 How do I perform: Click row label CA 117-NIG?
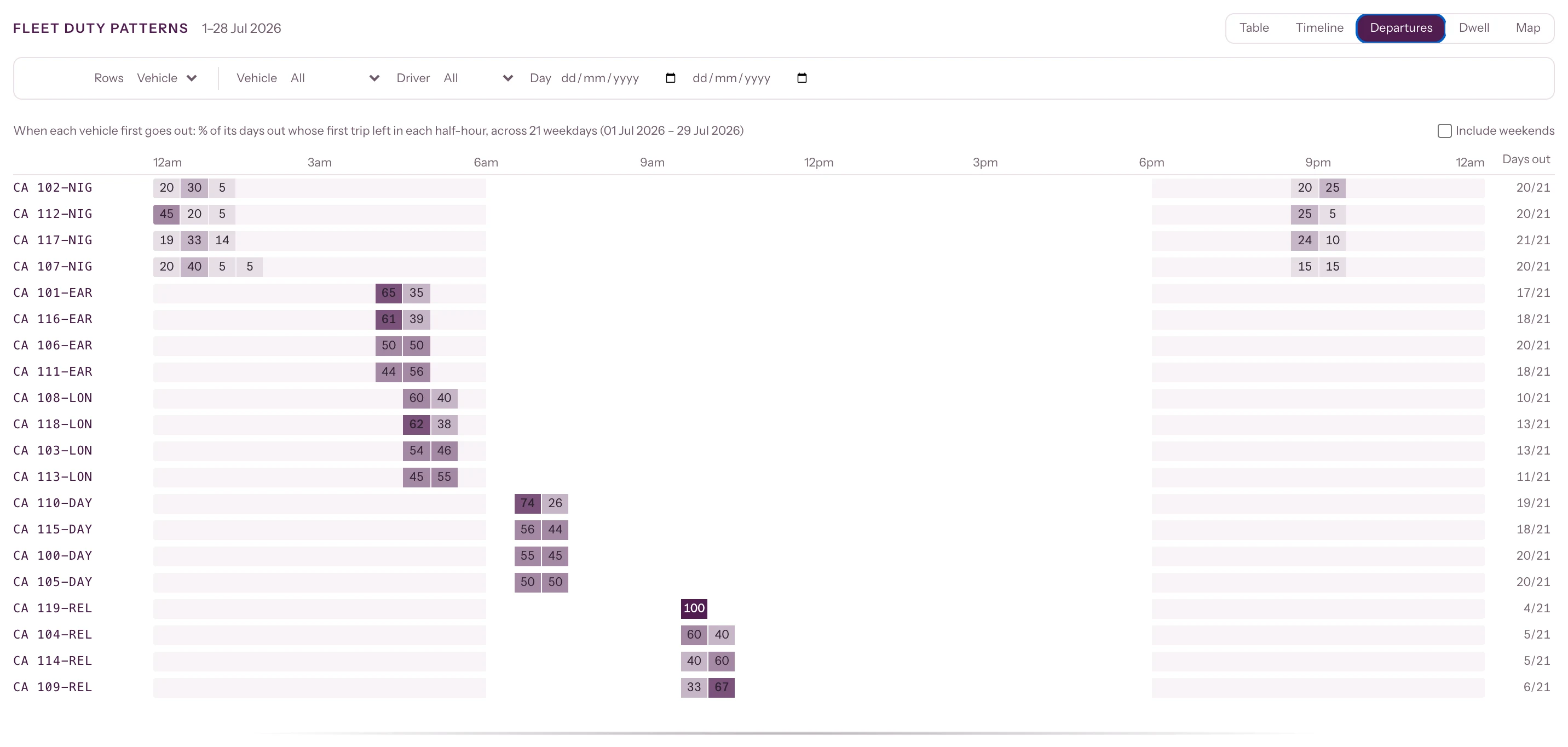pyautogui.click(x=53, y=240)
